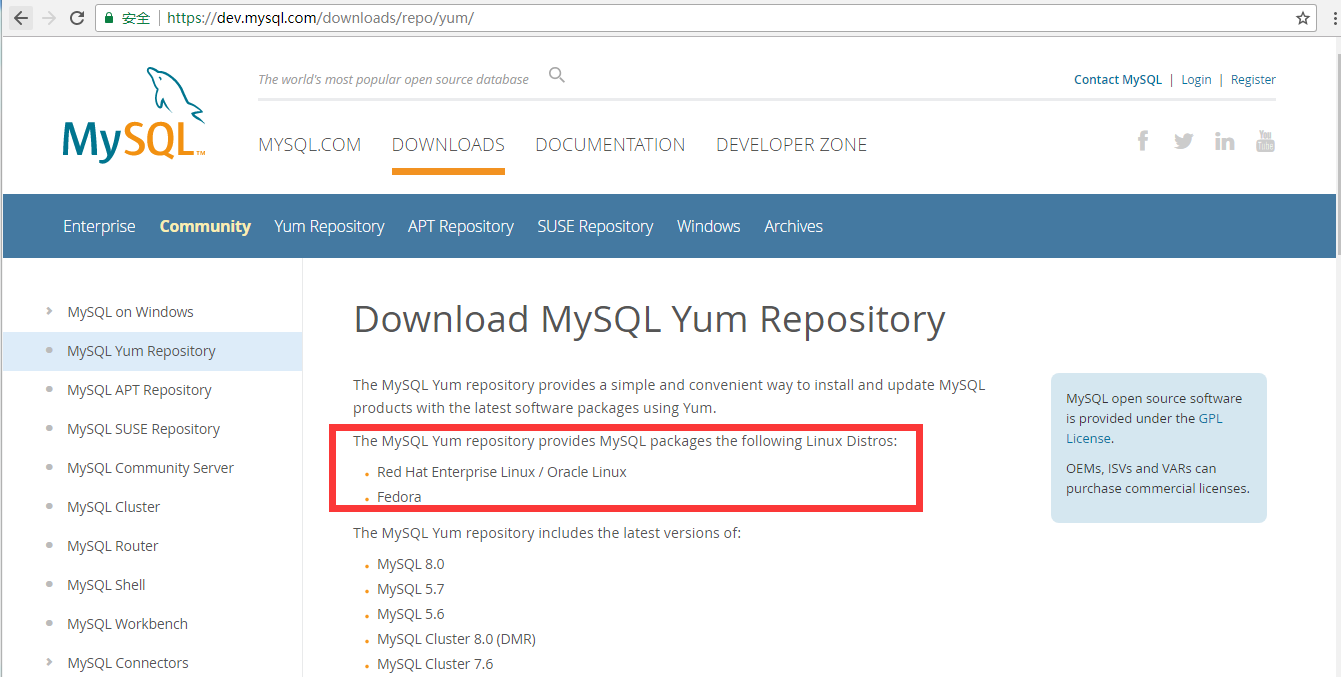
Task: Open MySQL Router sidebar item
Action: [x=112, y=546]
